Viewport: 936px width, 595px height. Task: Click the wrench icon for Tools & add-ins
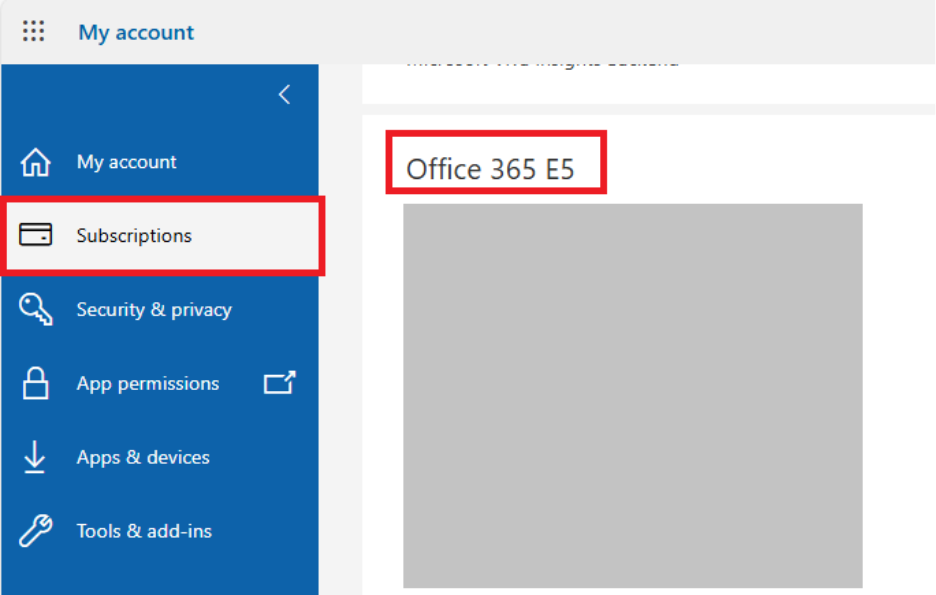(35, 531)
